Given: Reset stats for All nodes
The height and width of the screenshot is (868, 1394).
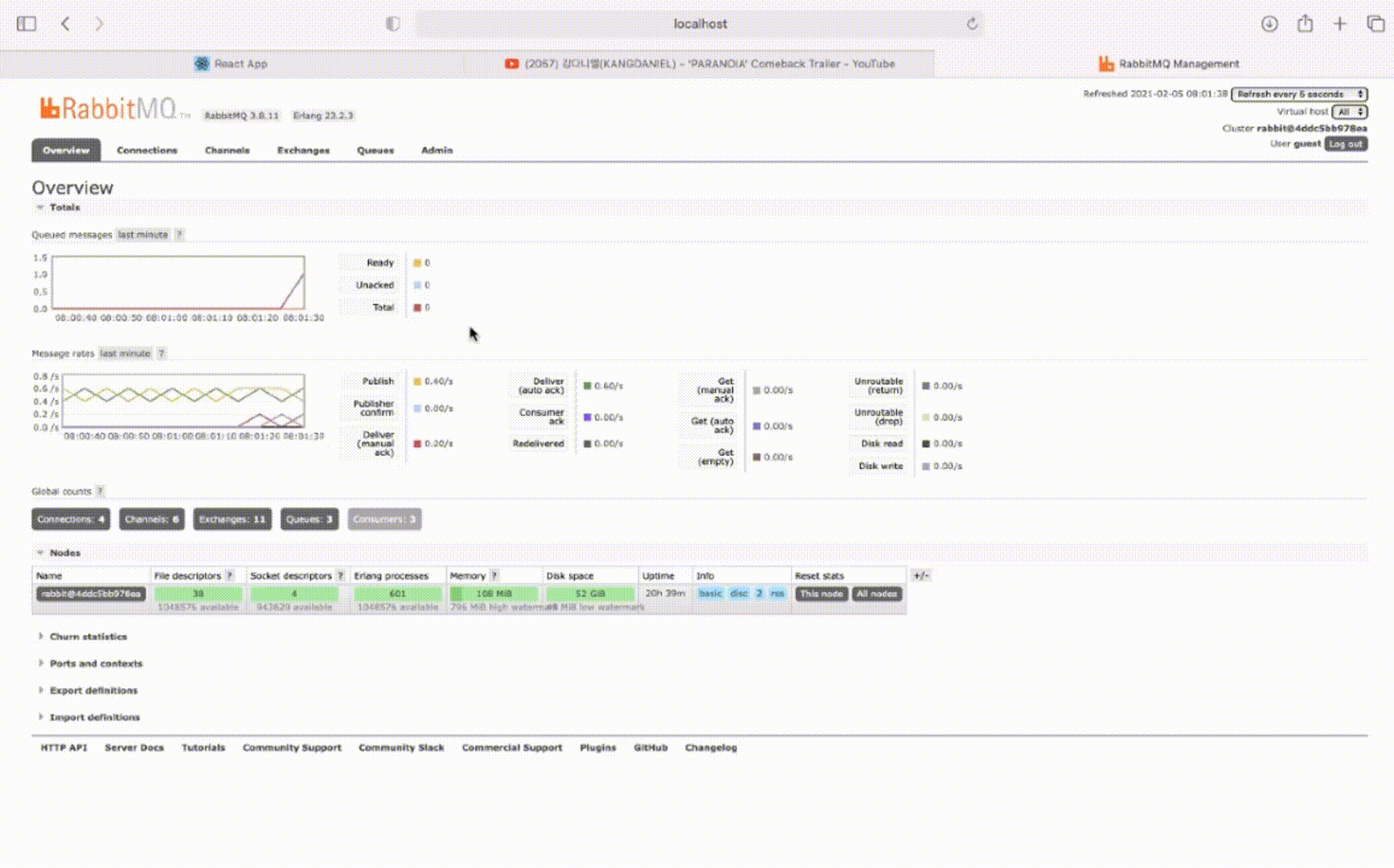Looking at the screenshot, I should (876, 593).
